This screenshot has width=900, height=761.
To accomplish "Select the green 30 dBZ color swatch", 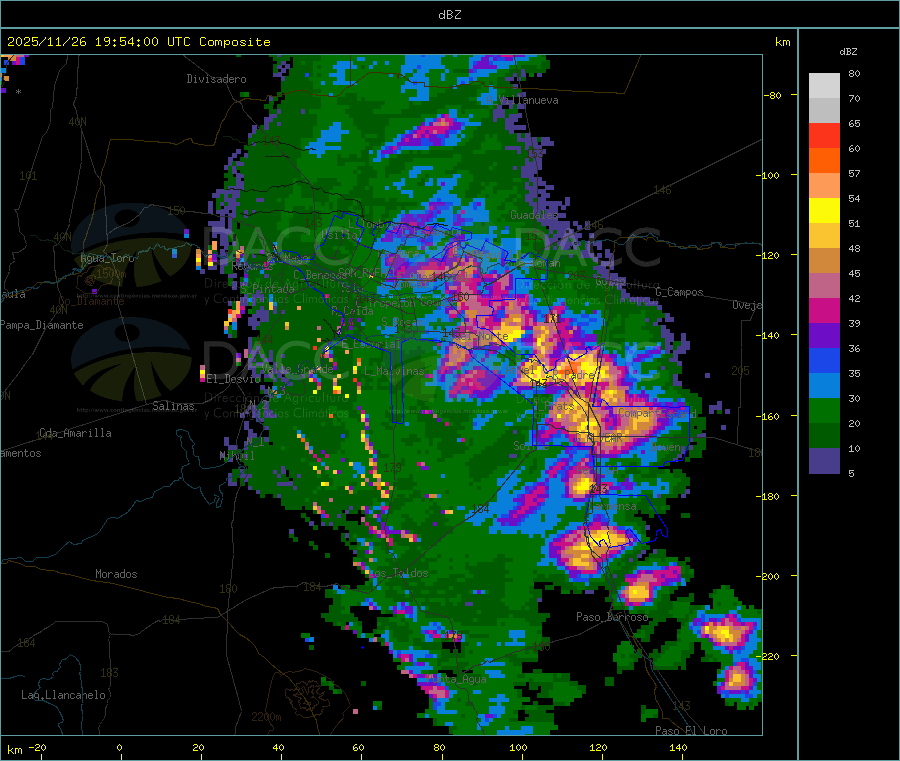I will pyautogui.click(x=824, y=410).
